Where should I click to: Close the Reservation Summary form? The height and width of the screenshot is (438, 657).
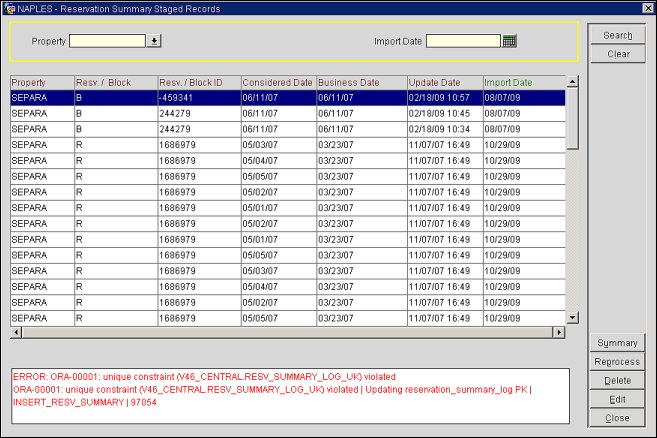617,418
